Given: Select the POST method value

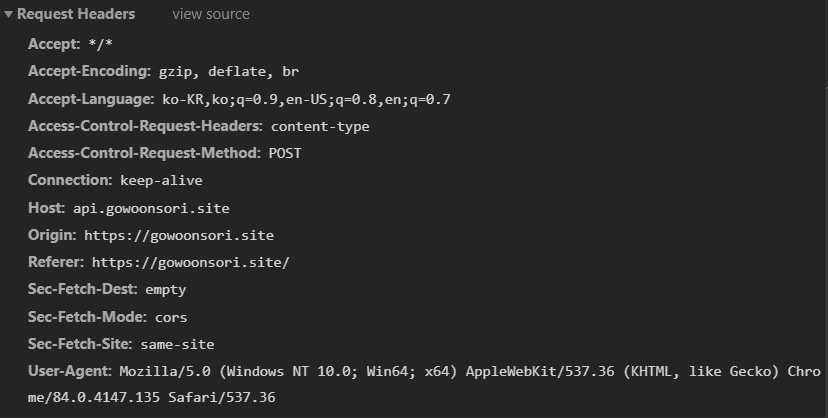Looking at the screenshot, I should 285,153.
